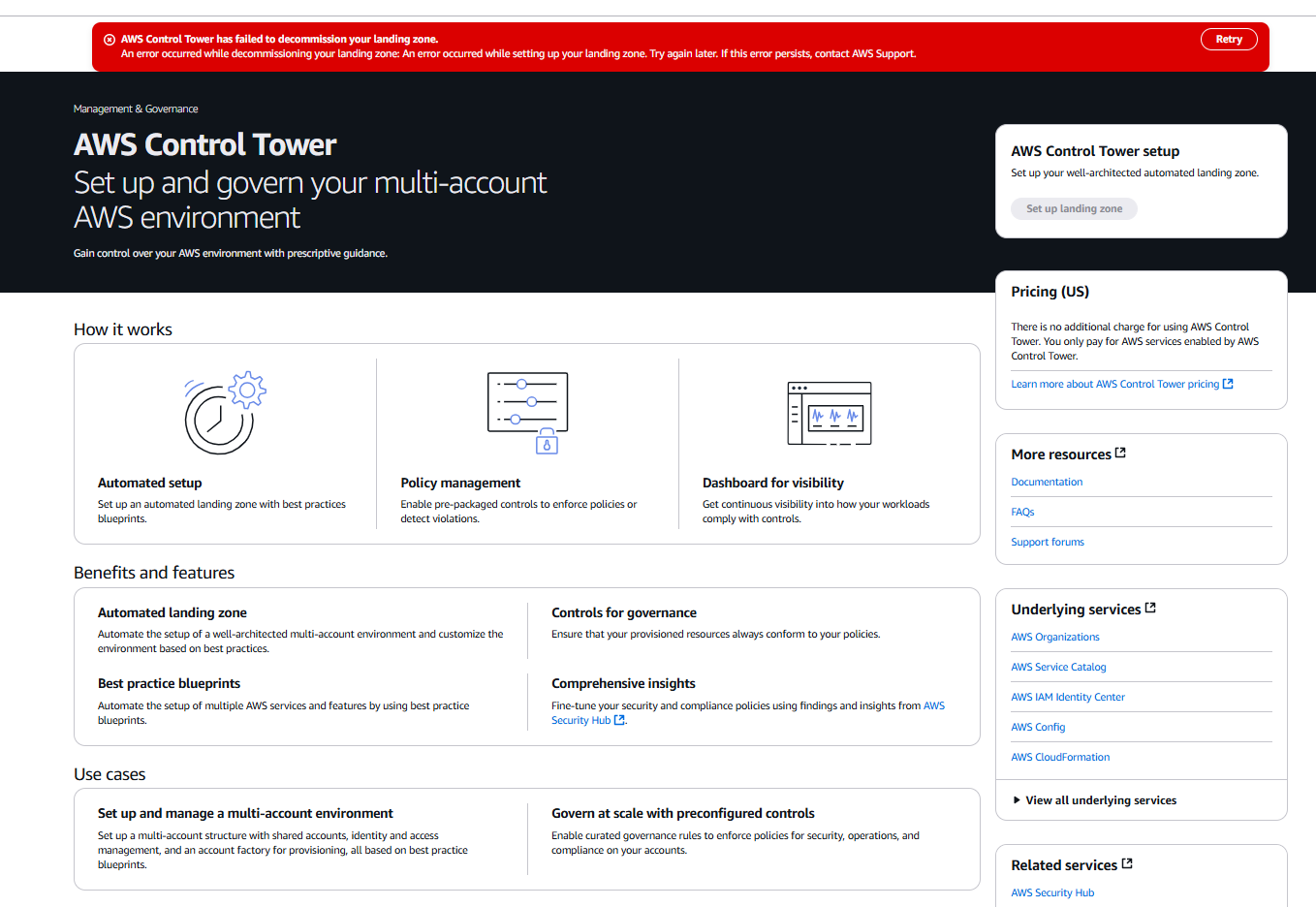This screenshot has height=907, width=1316.
Task: Click the Dashboard for visibility monitor illustration
Action: click(x=830, y=413)
